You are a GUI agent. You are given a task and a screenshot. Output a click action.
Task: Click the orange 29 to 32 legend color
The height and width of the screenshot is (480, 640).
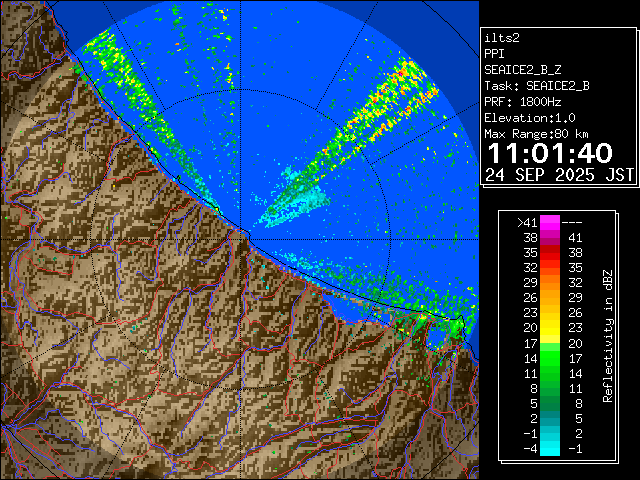(x=550, y=283)
